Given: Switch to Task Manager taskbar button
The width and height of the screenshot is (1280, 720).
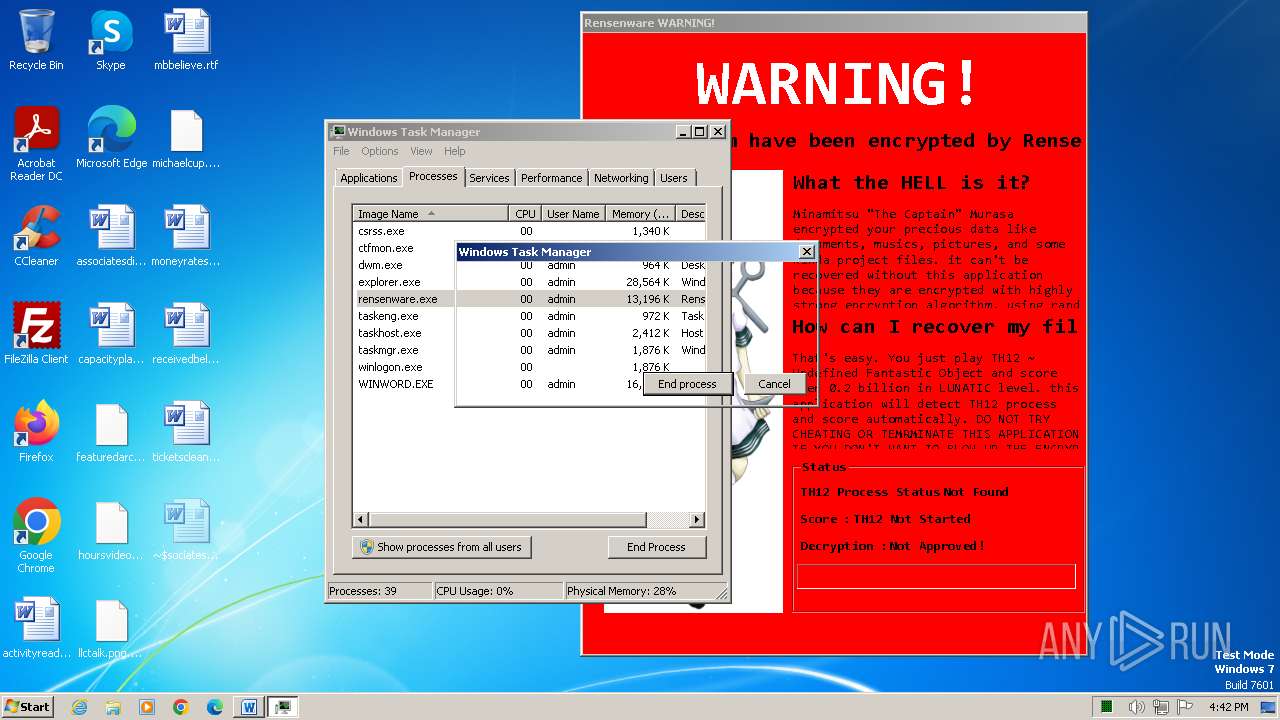Looking at the screenshot, I should (283, 707).
